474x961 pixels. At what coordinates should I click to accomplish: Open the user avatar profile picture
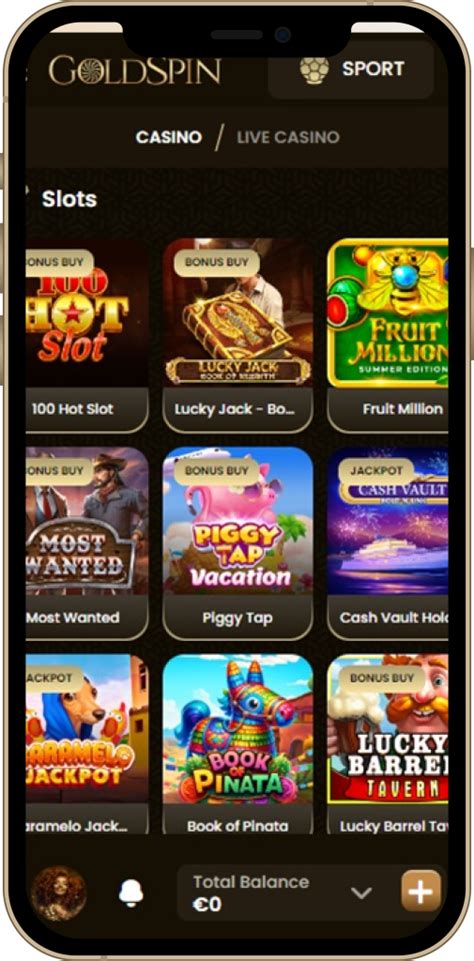pos(58,893)
